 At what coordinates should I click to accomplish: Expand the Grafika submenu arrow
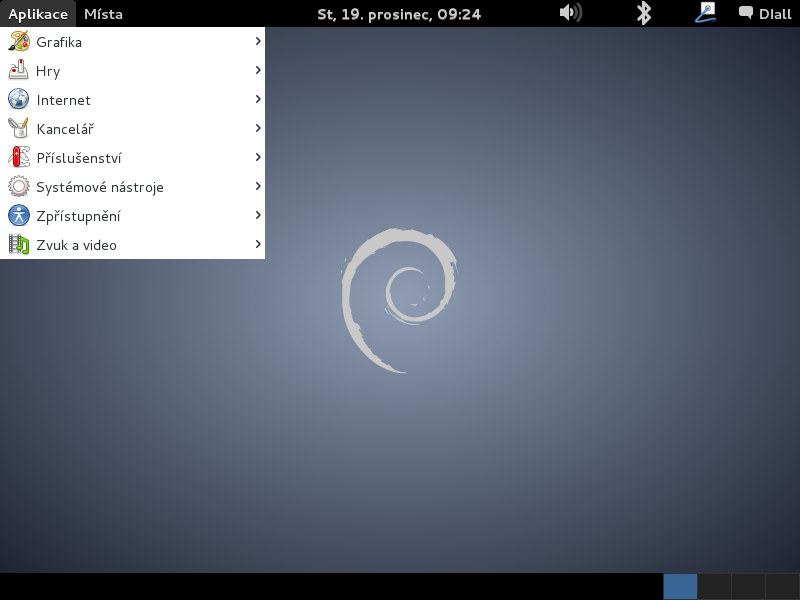[x=258, y=41]
